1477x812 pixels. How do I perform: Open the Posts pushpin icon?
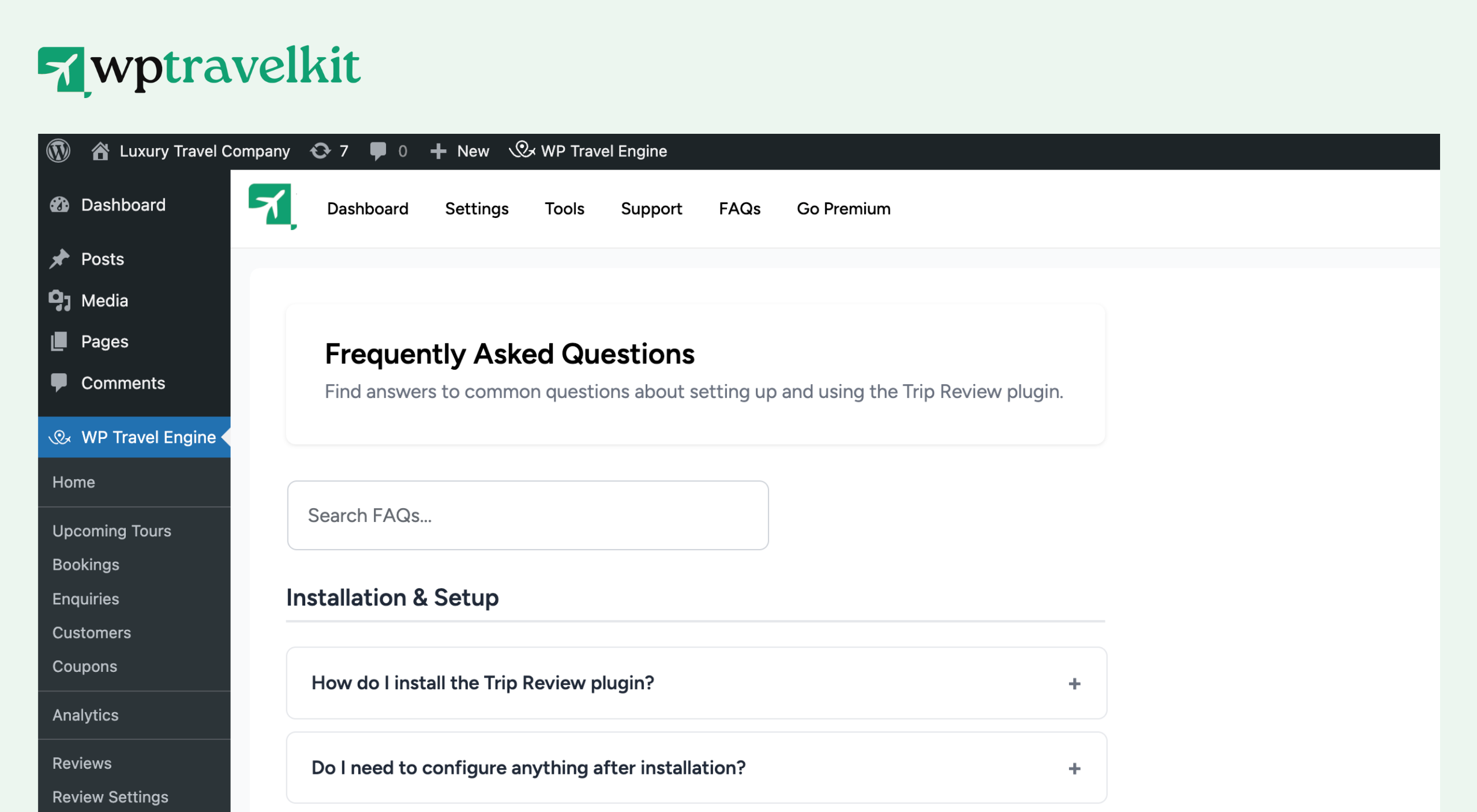pos(60,258)
